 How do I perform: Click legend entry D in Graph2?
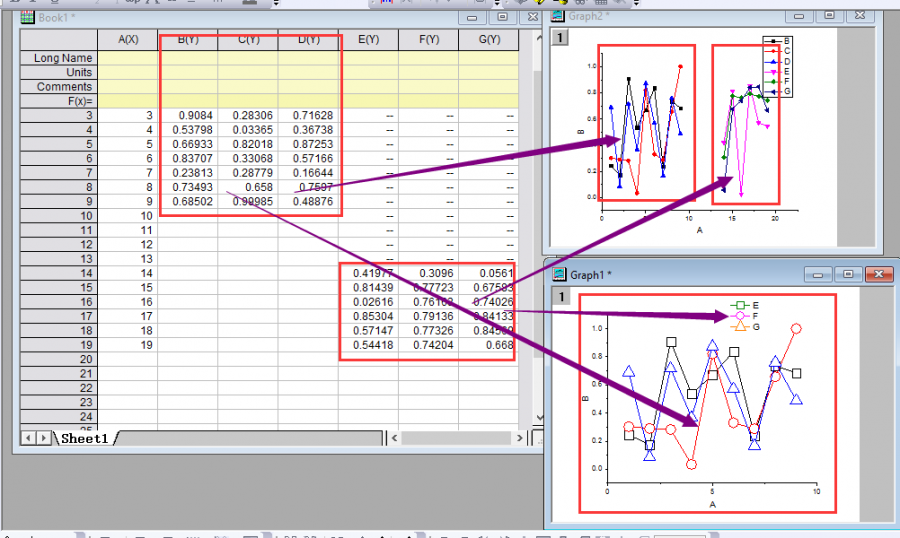[777, 61]
